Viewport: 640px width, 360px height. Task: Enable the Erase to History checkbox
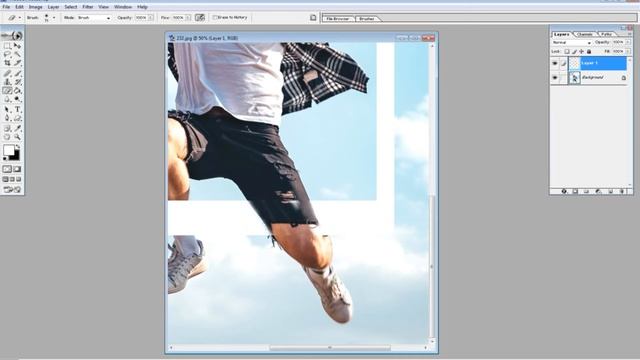215,18
